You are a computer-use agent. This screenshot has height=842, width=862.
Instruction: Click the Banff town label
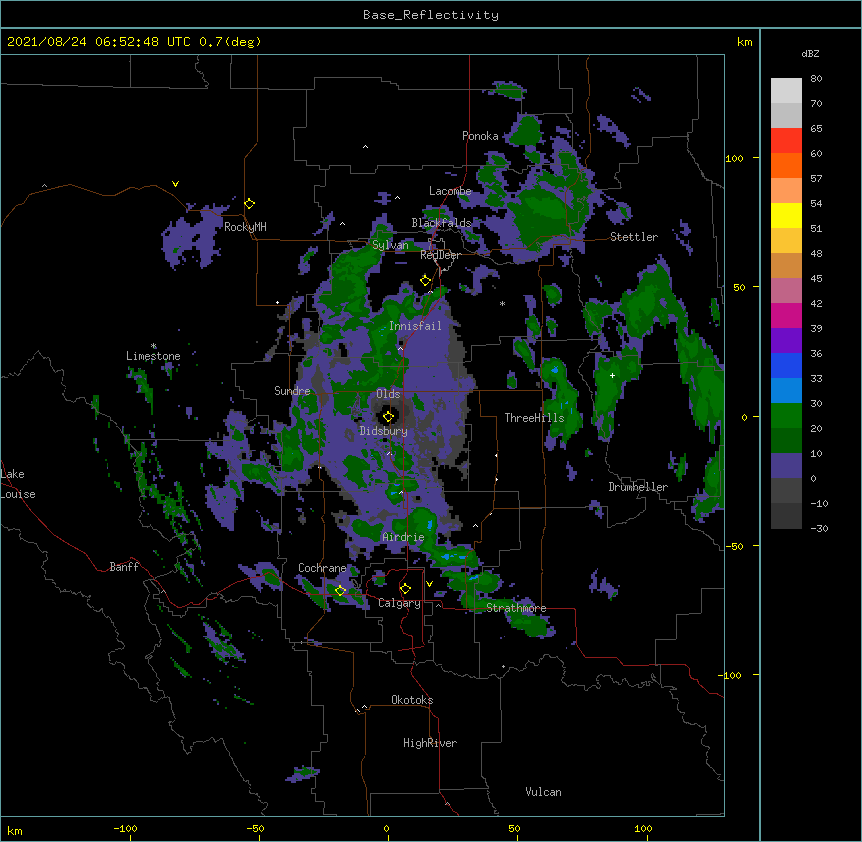(124, 567)
